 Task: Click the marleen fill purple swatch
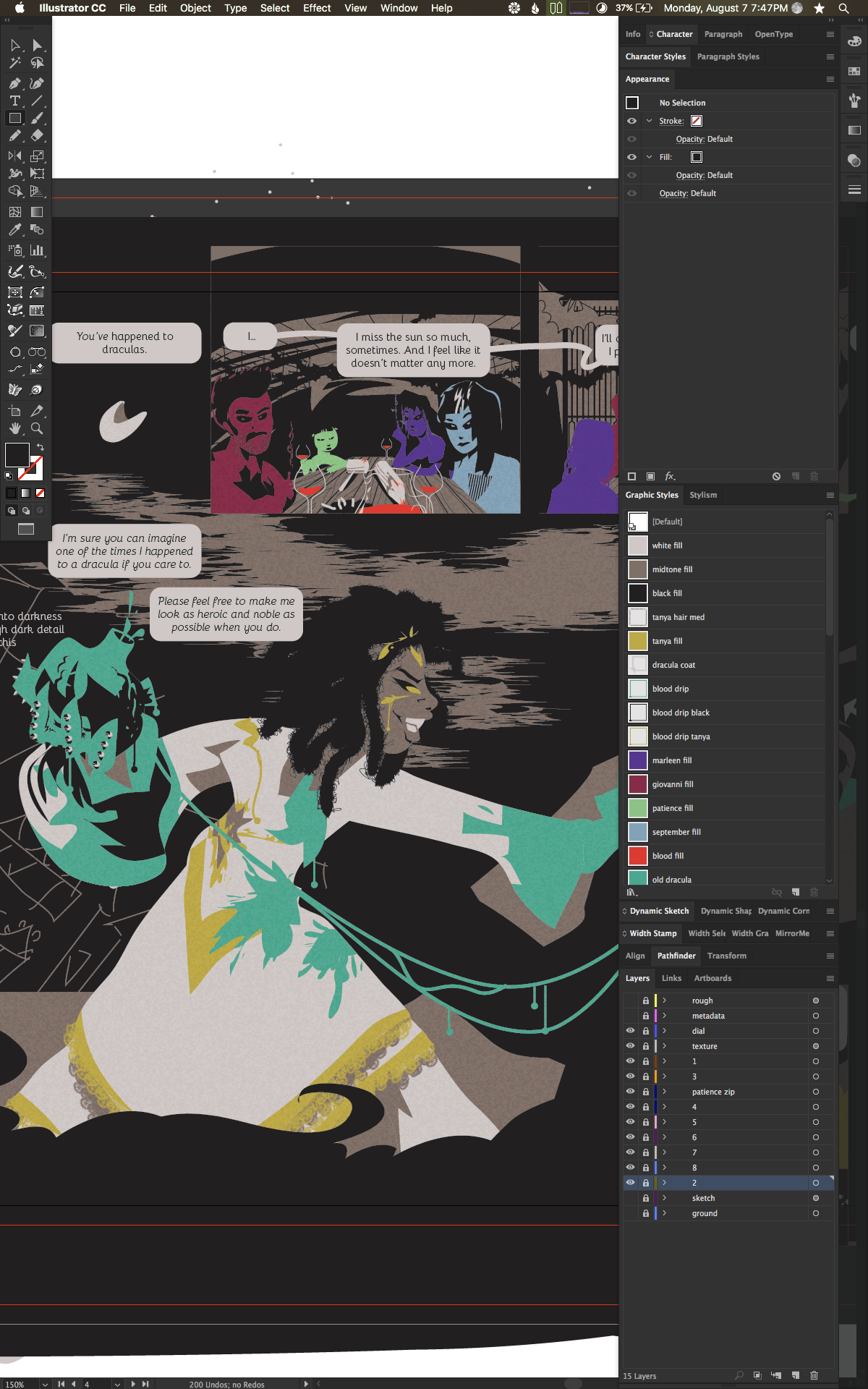(x=637, y=760)
